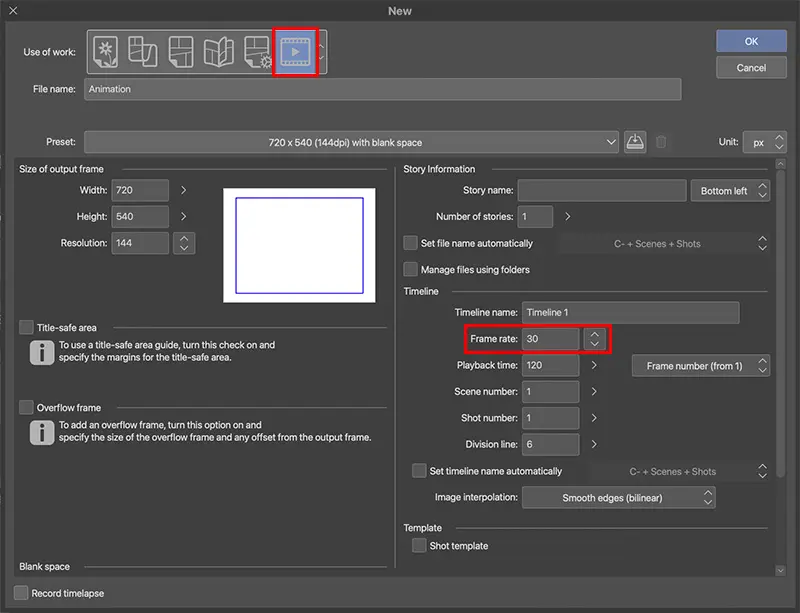The width and height of the screenshot is (800, 613).
Task: Click the use of work list stepper arrows
Action: 321,52
